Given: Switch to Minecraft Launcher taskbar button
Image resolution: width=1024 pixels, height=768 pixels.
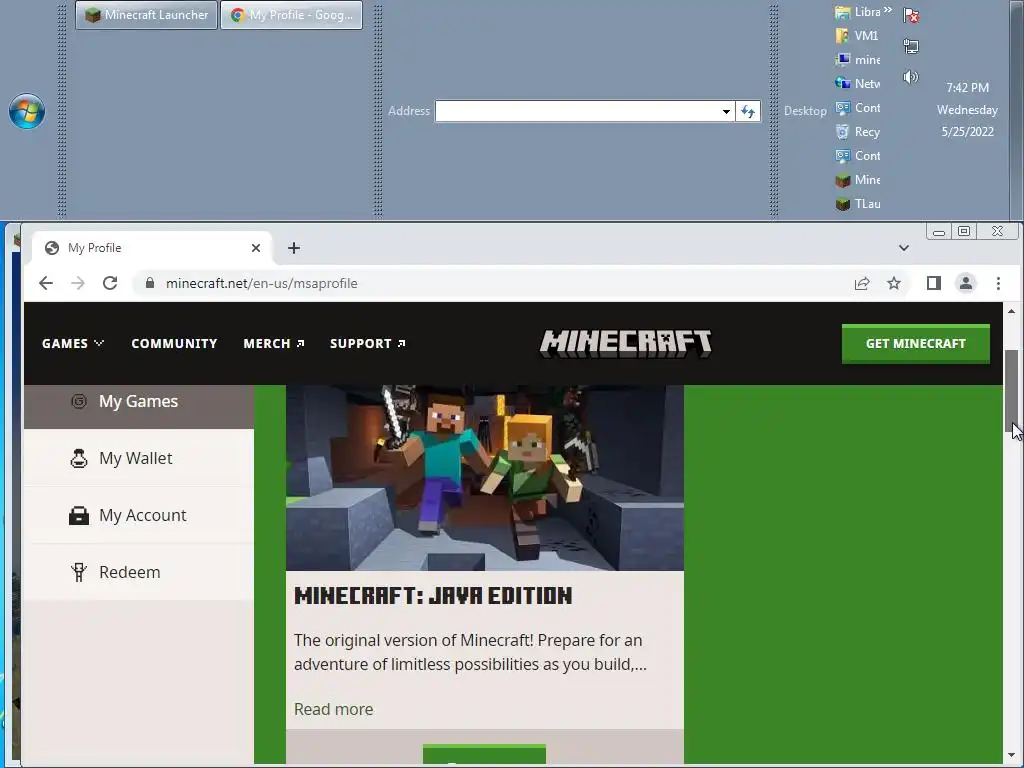Looking at the screenshot, I should 146,15.
